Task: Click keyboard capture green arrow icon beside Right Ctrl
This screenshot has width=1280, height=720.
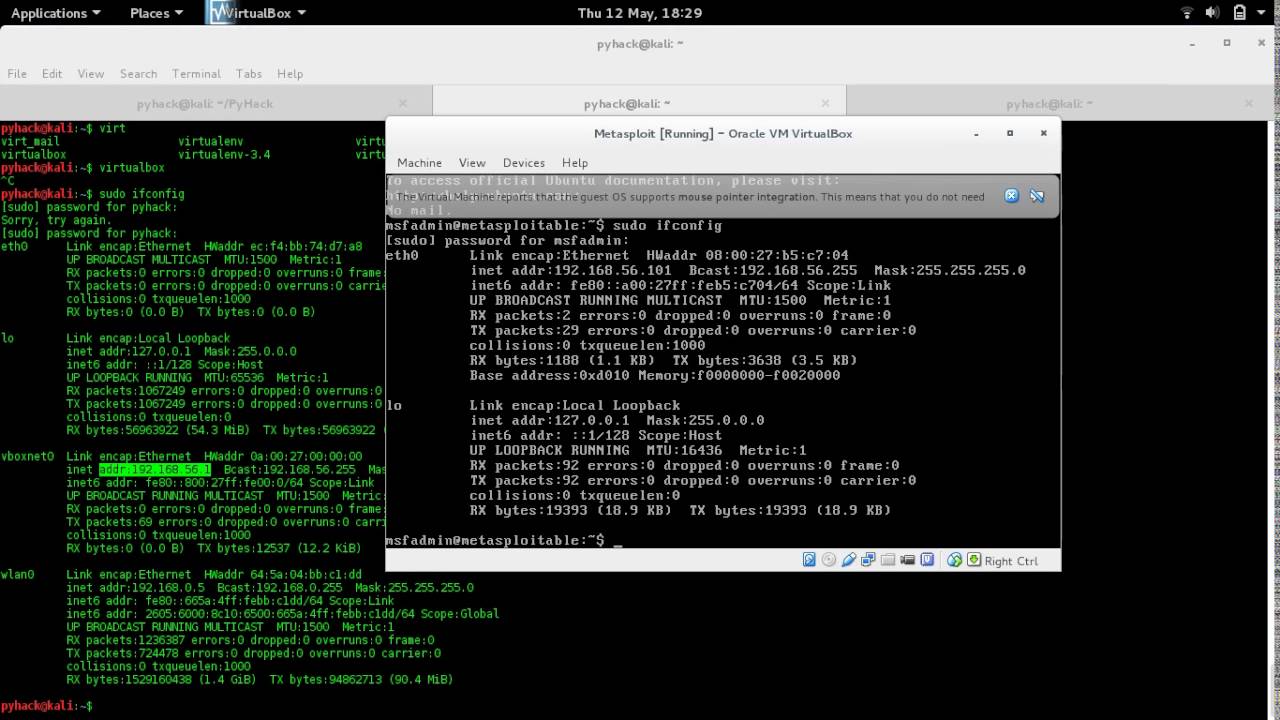Action: pos(974,560)
